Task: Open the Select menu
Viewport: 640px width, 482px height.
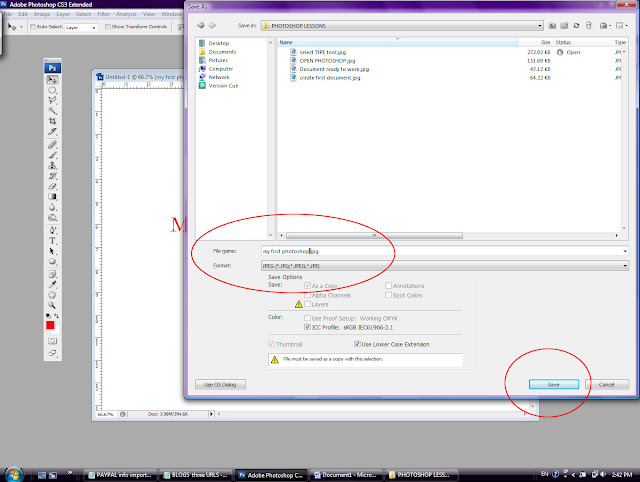Action: pos(83,14)
